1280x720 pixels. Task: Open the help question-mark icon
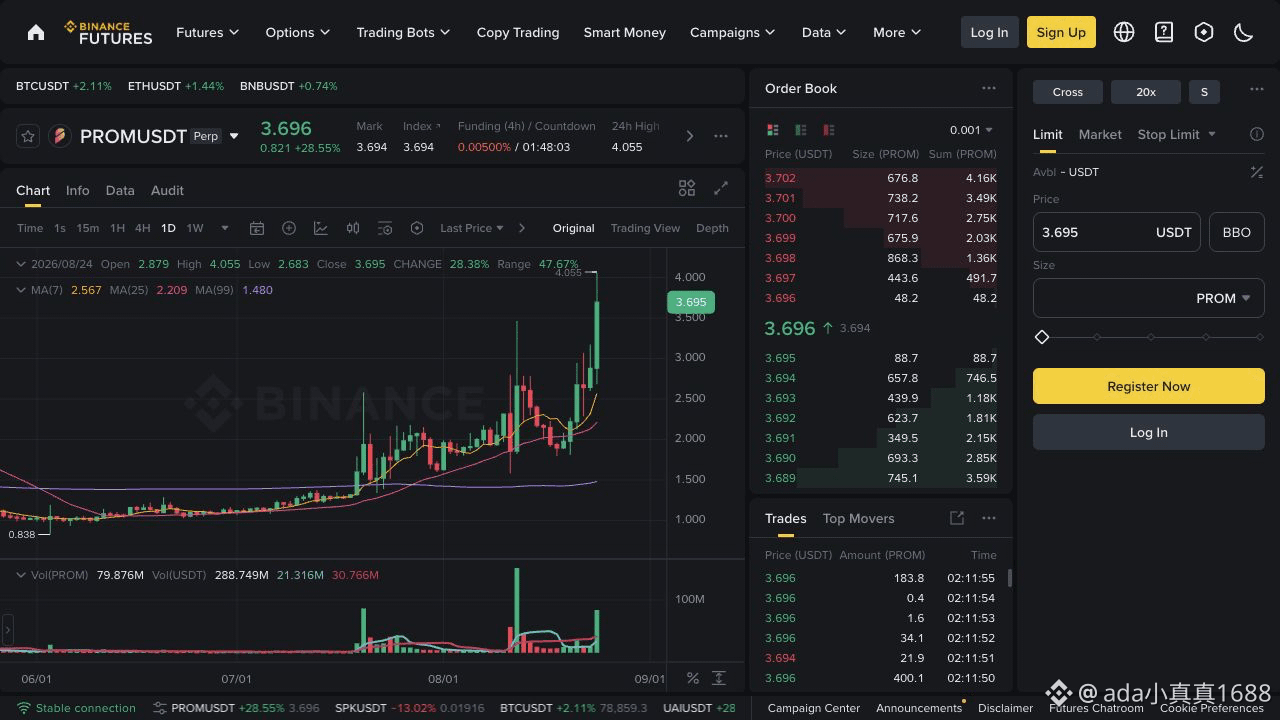(x=1164, y=32)
